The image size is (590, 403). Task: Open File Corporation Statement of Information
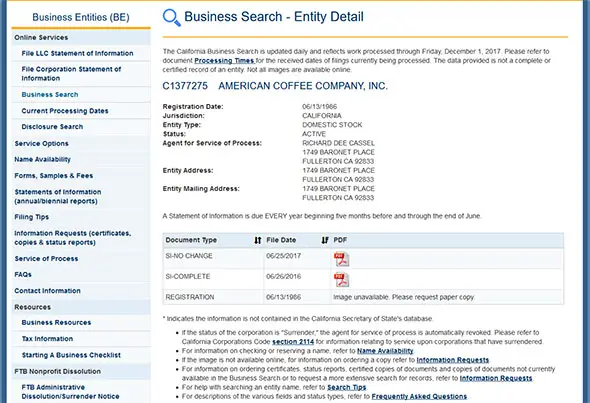71,74
